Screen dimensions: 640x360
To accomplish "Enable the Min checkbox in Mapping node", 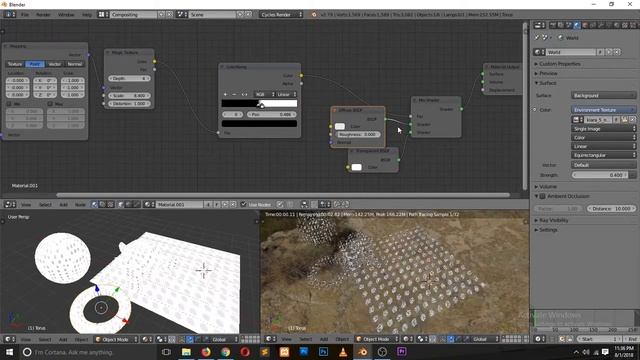I will (x=9, y=104).
